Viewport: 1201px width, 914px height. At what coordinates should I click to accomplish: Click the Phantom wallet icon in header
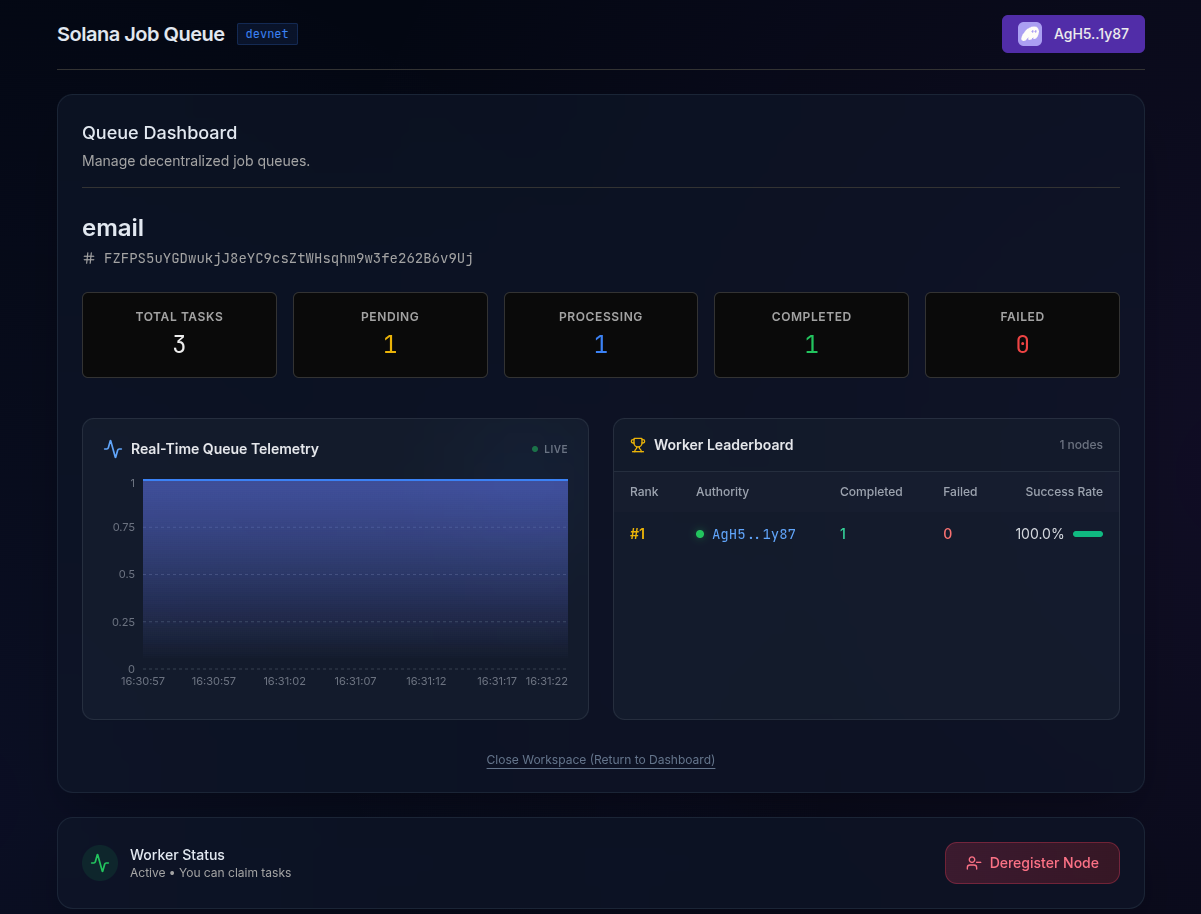1029,34
